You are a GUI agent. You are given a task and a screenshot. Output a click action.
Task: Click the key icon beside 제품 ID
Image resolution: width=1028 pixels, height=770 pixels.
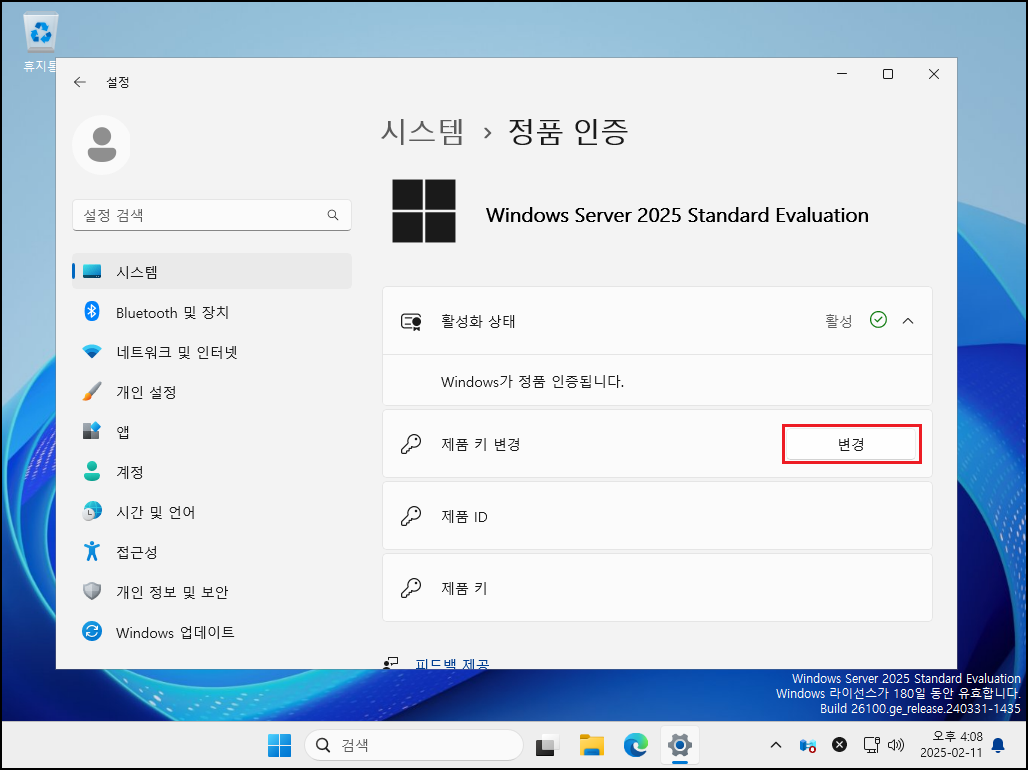(x=411, y=516)
